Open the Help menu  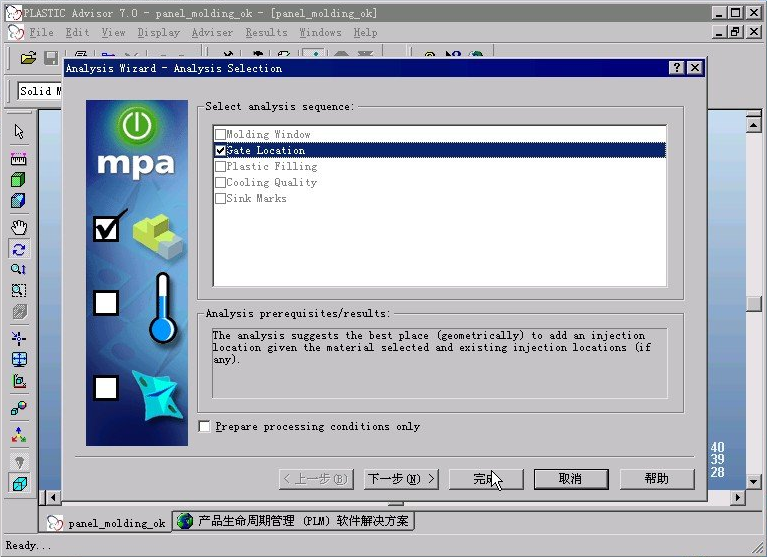pos(365,33)
